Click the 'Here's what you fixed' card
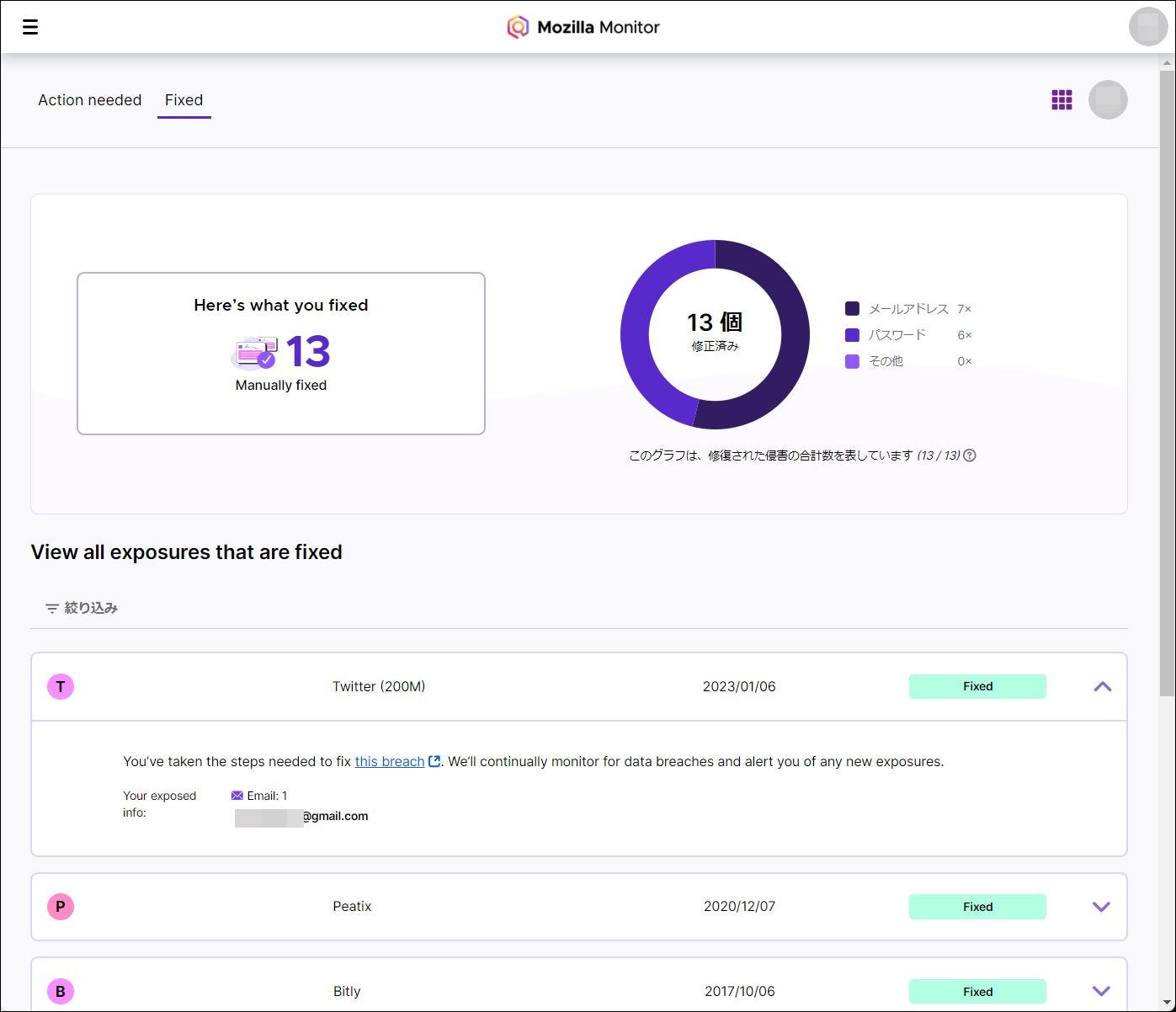Image resolution: width=1176 pixels, height=1012 pixels. [281, 354]
